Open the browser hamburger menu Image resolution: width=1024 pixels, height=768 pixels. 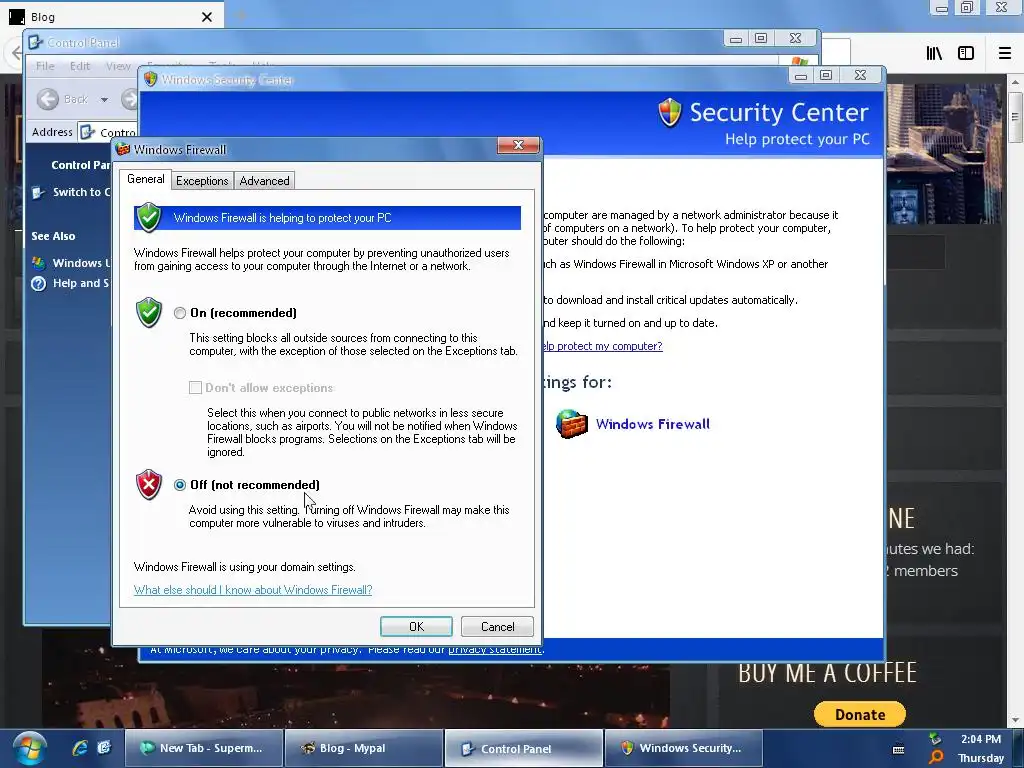(1004, 54)
